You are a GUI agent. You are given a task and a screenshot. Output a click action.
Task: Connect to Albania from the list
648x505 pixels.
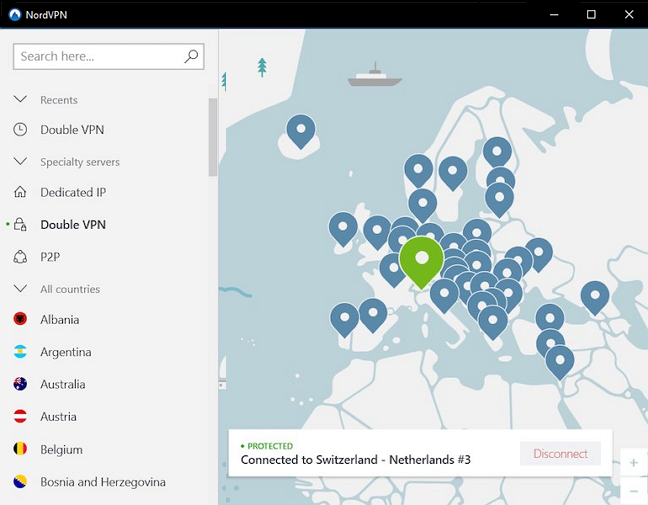tap(60, 319)
